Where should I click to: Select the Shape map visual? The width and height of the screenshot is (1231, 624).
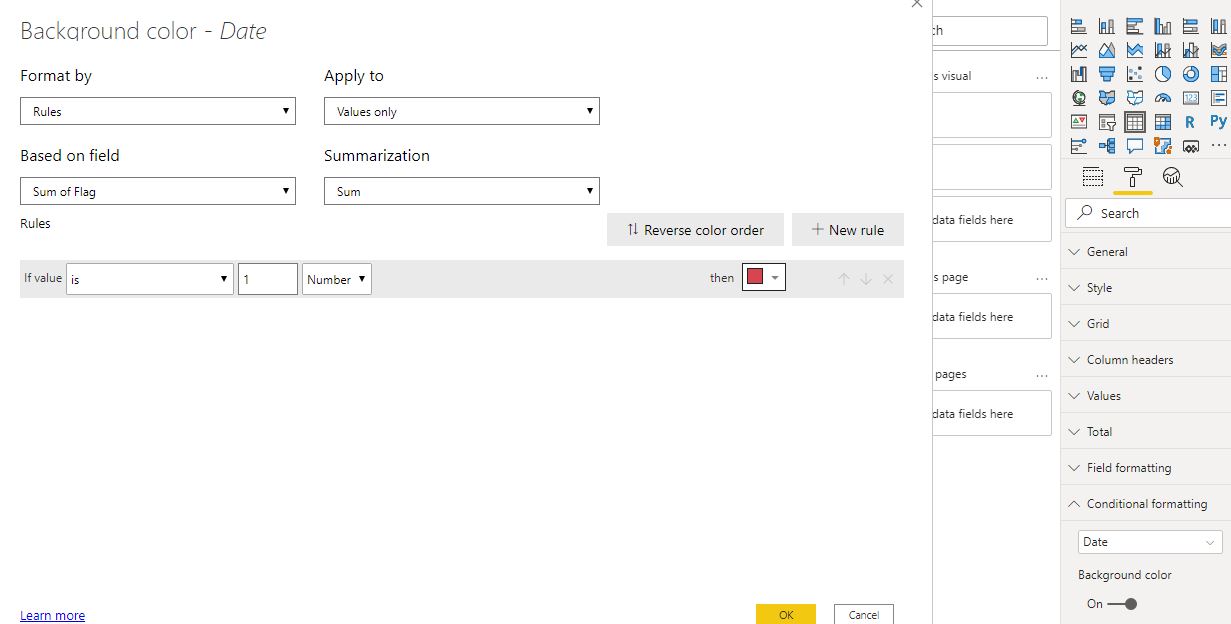pos(1135,98)
